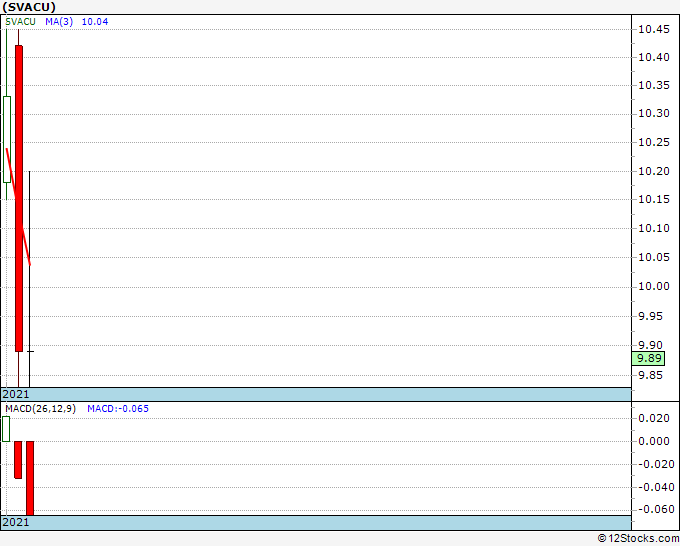The width and height of the screenshot is (680, 546).
Task: Click the short red MACD histogram bar
Action: point(18,460)
